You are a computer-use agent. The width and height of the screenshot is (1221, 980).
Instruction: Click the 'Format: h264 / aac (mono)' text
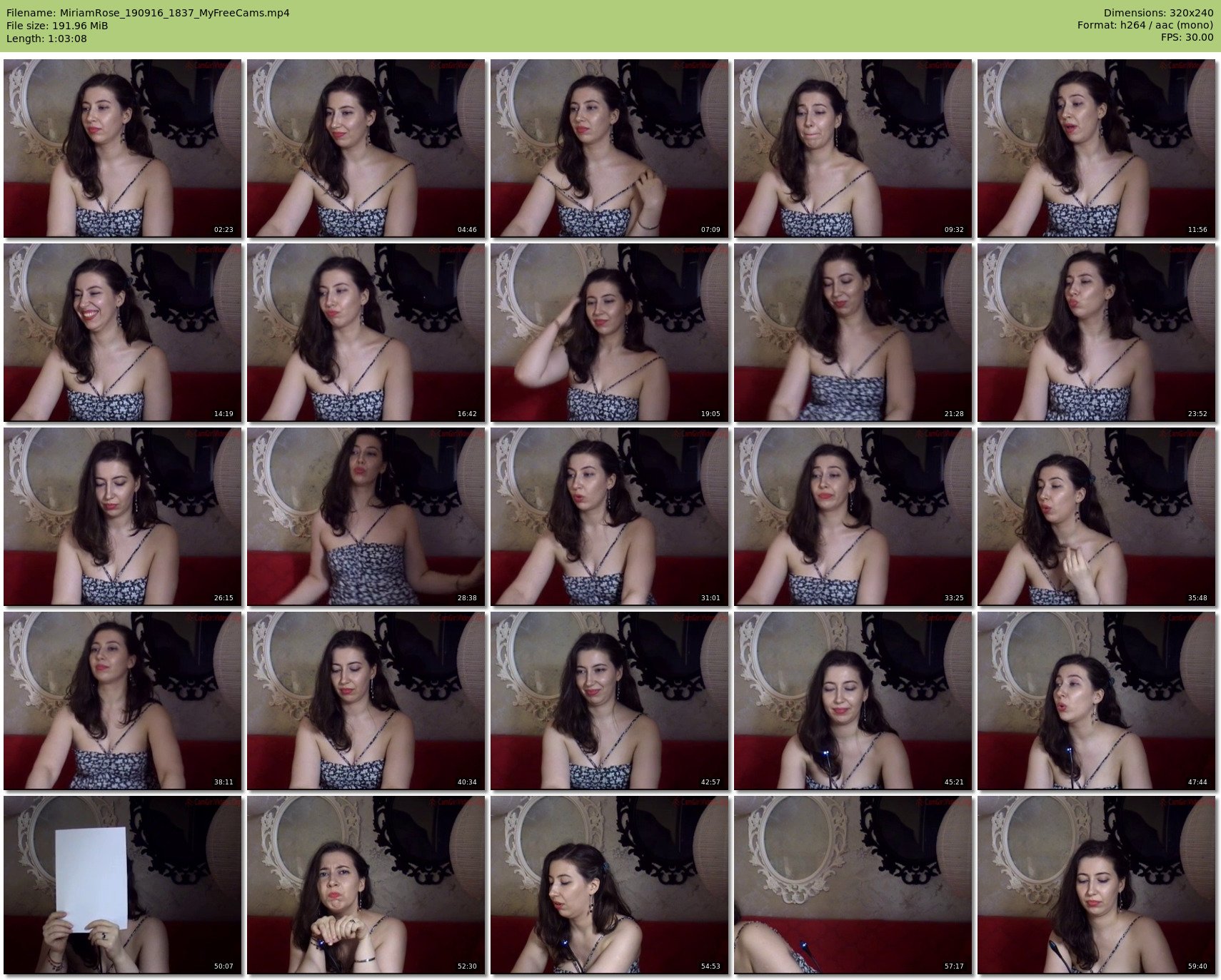1145,25
